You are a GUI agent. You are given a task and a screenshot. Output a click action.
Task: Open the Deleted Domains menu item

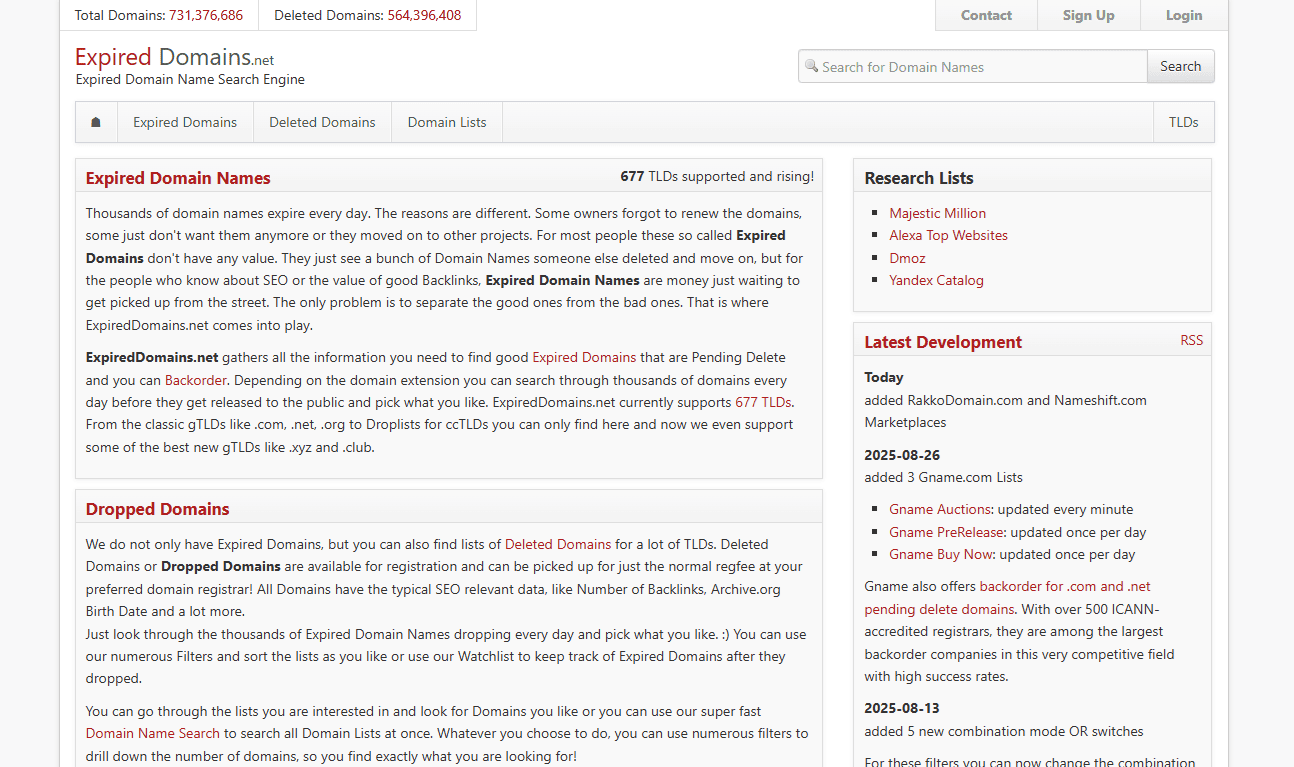pos(322,122)
